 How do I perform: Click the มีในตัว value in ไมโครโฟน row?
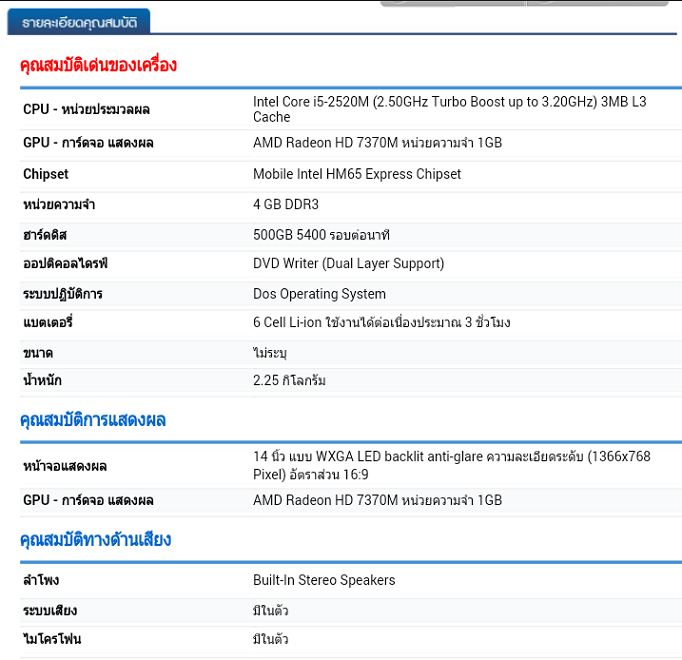click(271, 639)
